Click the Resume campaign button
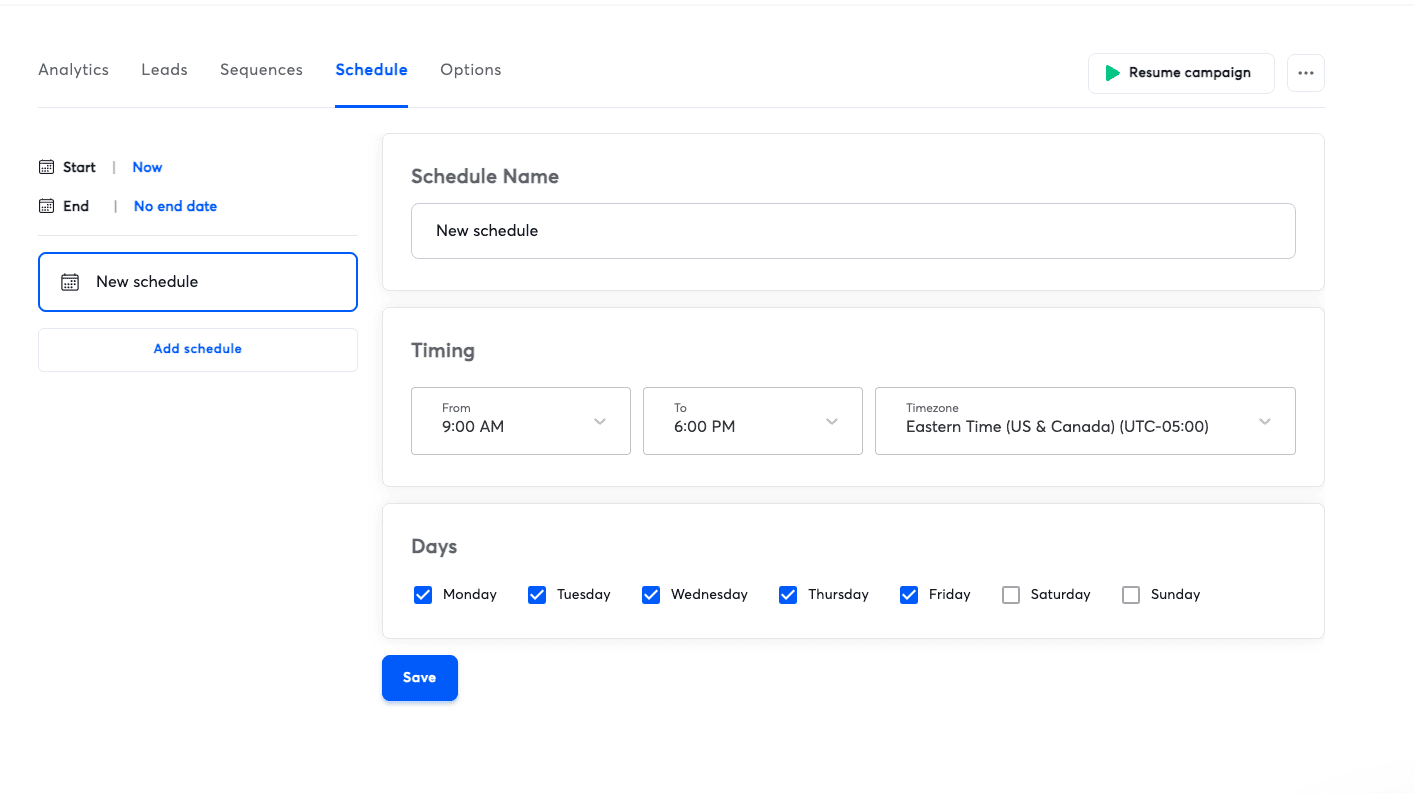Viewport: 1414px width, 794px height. 1181,73
